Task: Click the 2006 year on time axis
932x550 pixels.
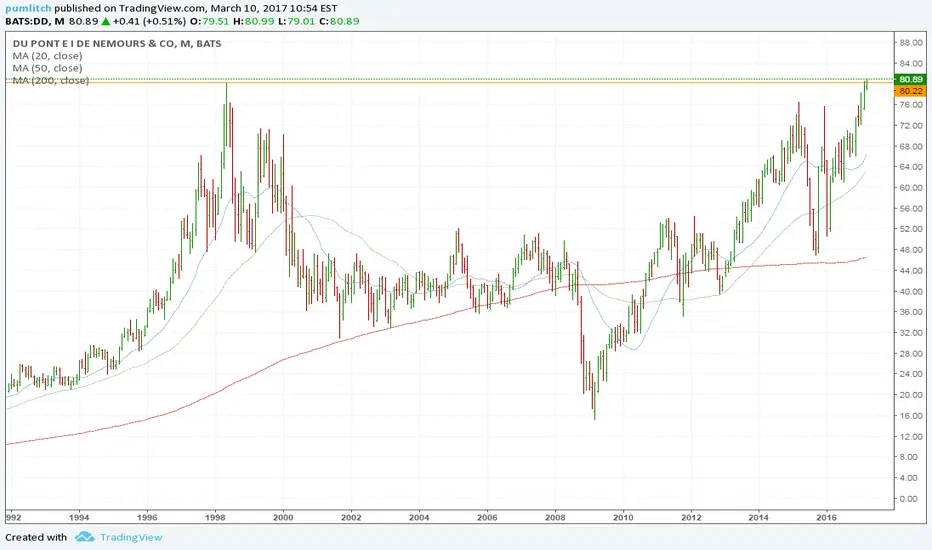Action: click(x=487, y=517)
